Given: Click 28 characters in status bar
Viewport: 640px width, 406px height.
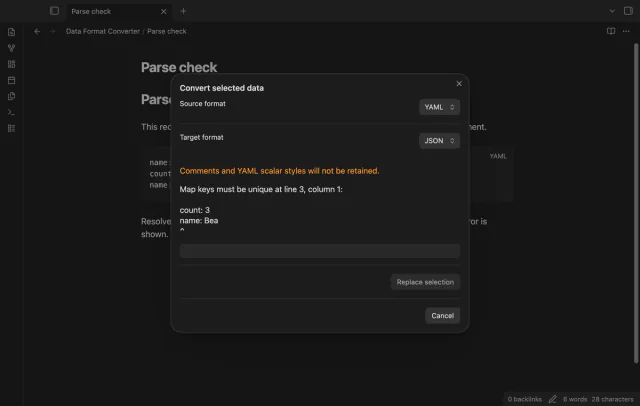Looking at the screenshot, I should coord(612,399).
